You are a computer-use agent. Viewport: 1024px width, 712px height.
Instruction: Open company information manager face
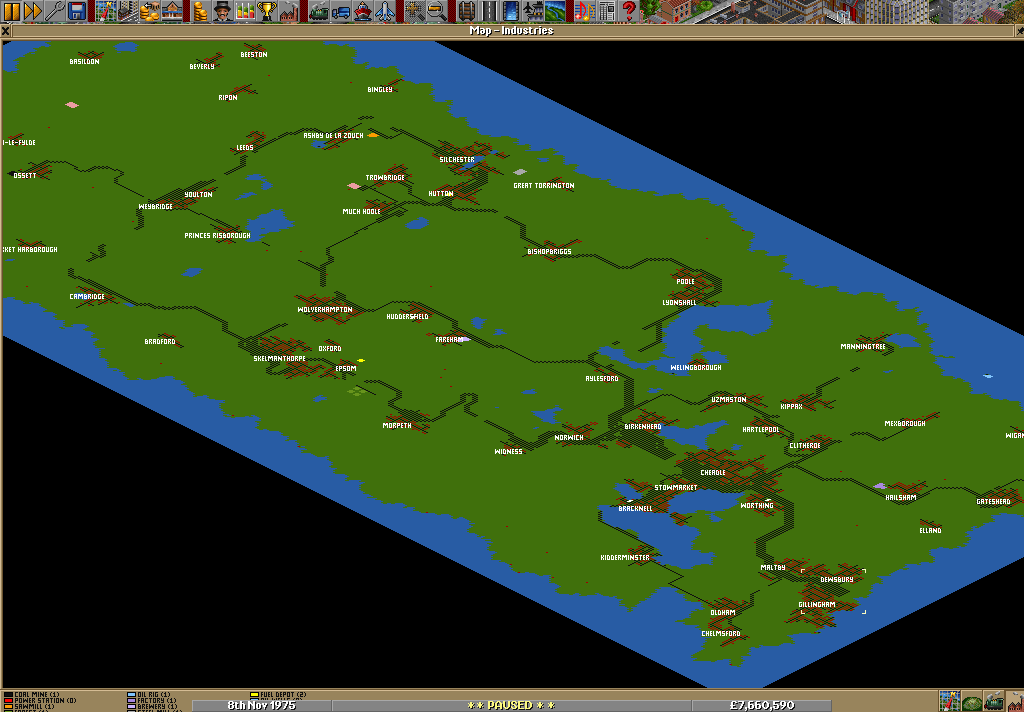[x=222, y=11]
